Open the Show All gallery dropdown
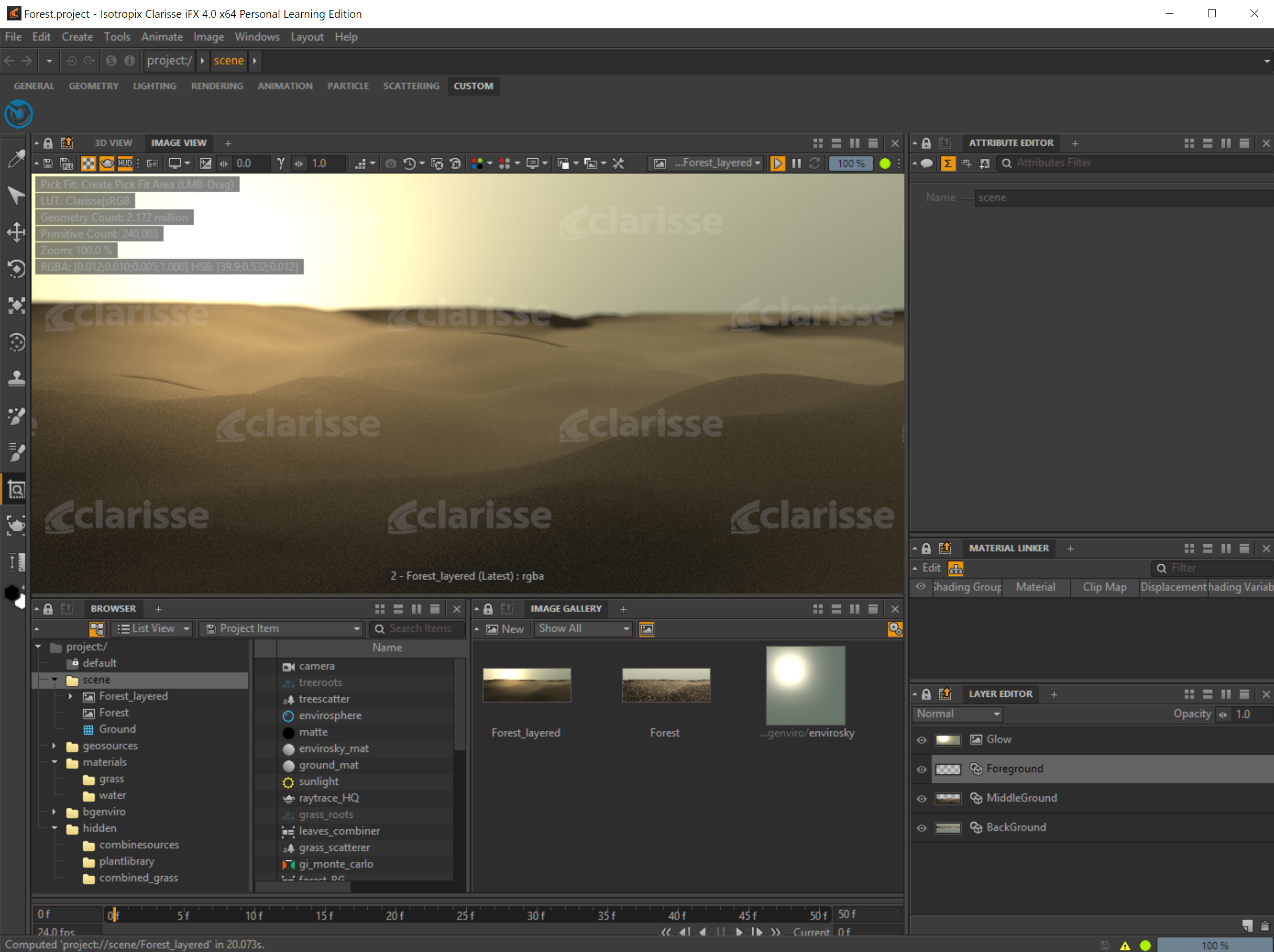1274x952 pixels. pos(584,629)
